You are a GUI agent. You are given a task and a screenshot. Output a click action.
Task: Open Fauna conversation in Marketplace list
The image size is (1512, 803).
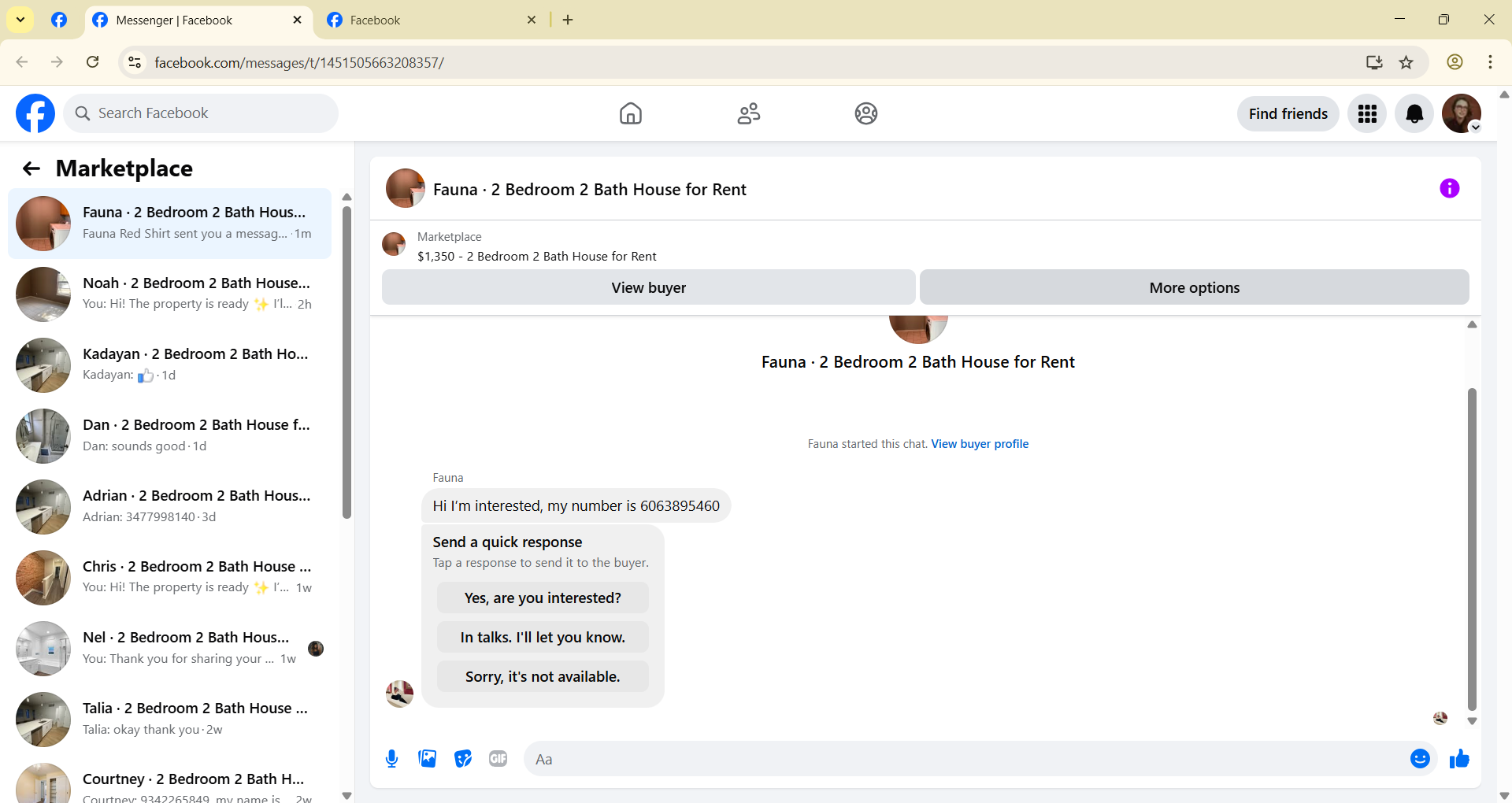[169, 224]
